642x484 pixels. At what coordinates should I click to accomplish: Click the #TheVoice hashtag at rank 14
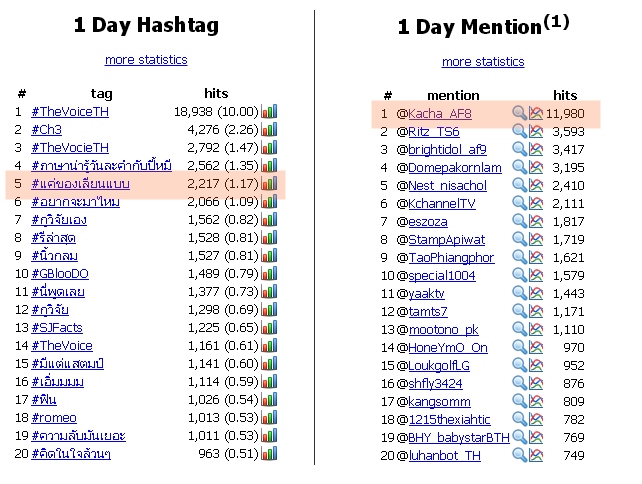[62, 346]
